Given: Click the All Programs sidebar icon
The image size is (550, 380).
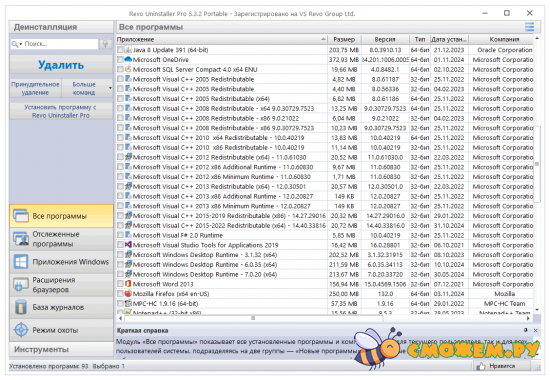Looking at the screenshot, I should pos(21,216).
